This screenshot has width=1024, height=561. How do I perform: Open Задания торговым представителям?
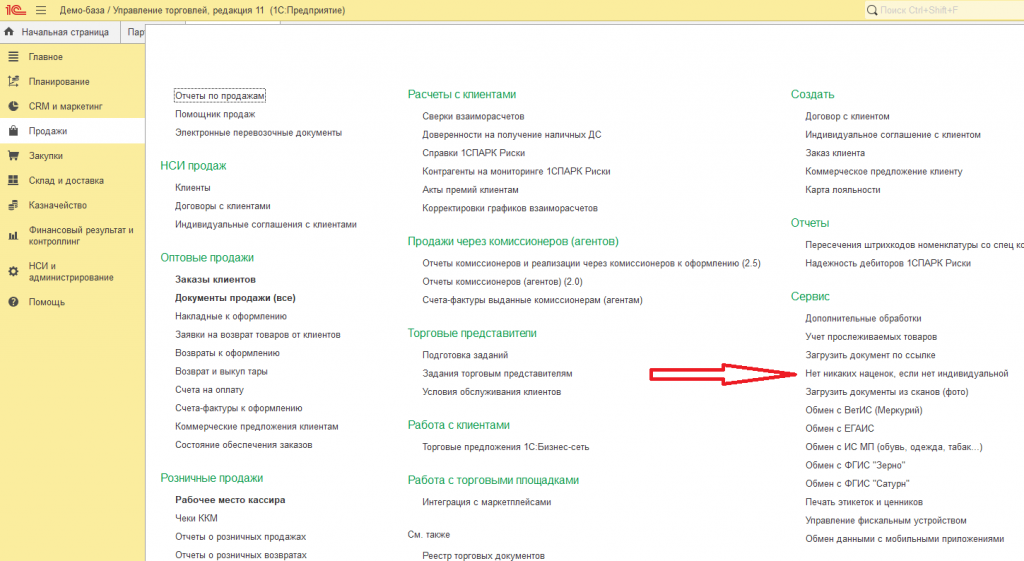click(x=497, y=374)
